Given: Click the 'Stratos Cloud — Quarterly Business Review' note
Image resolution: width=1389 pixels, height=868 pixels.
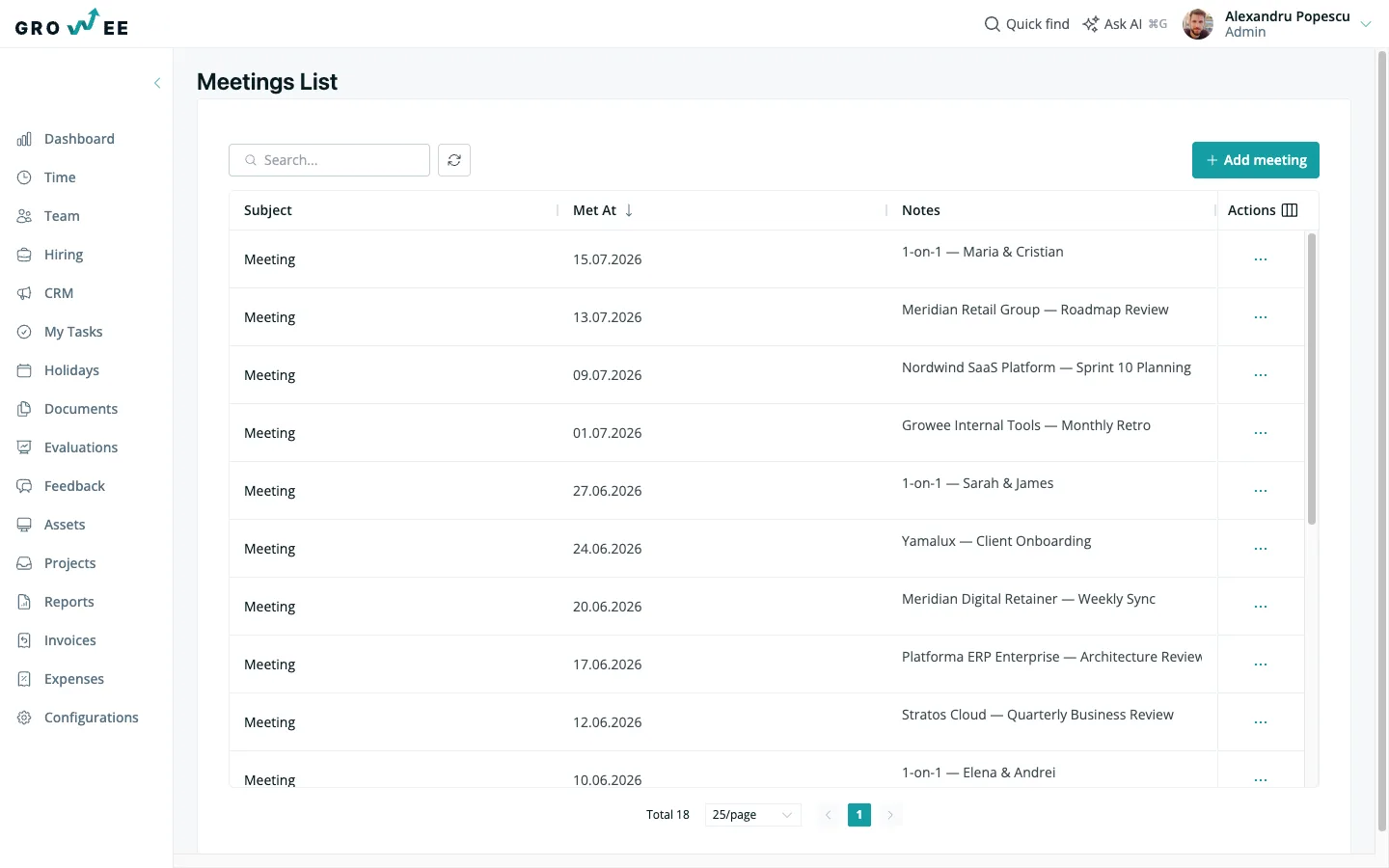Looking at the screenshot, I should click(1038, 715).
